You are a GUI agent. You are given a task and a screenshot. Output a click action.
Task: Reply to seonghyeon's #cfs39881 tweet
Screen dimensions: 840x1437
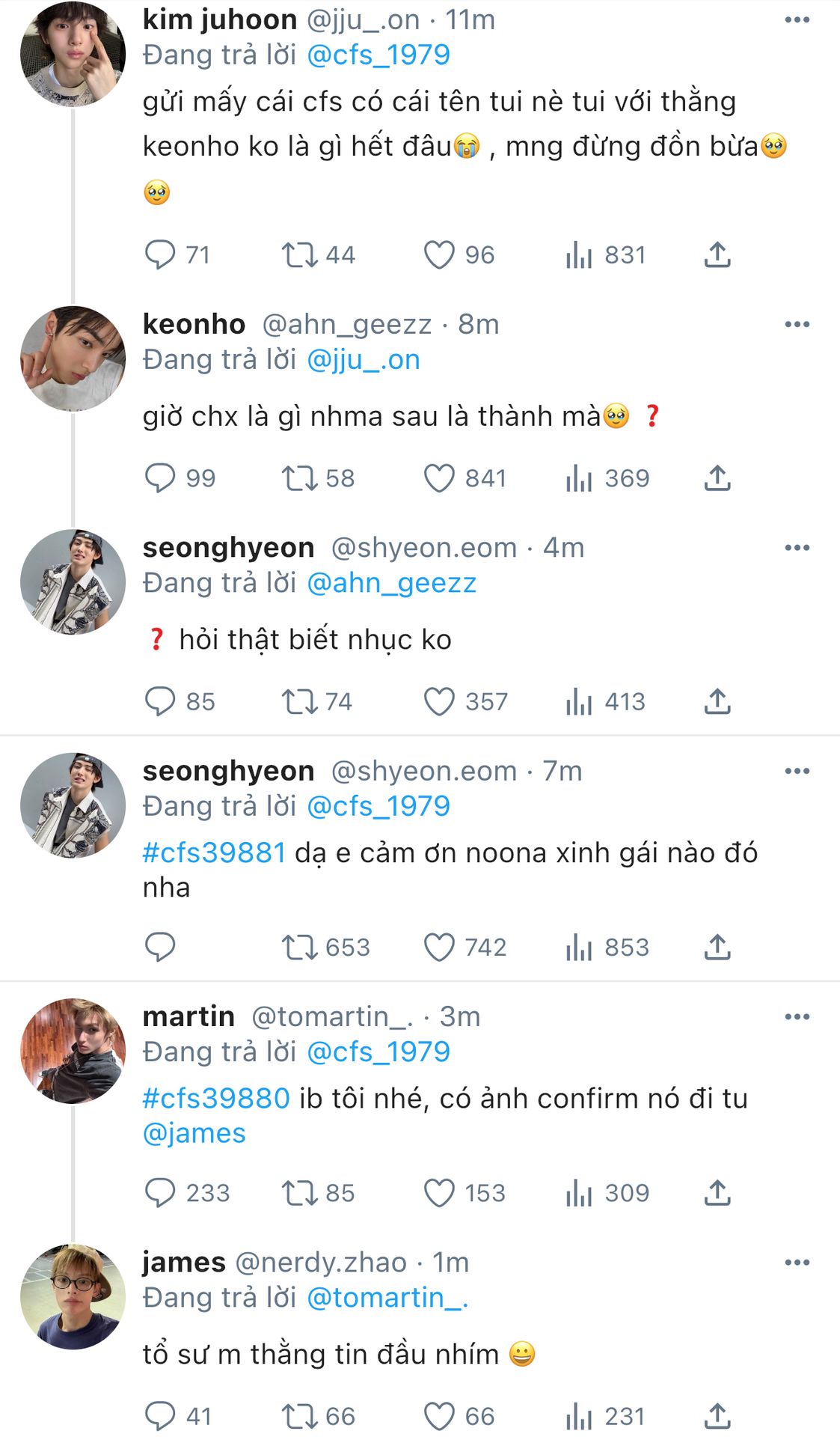(160, 947)
